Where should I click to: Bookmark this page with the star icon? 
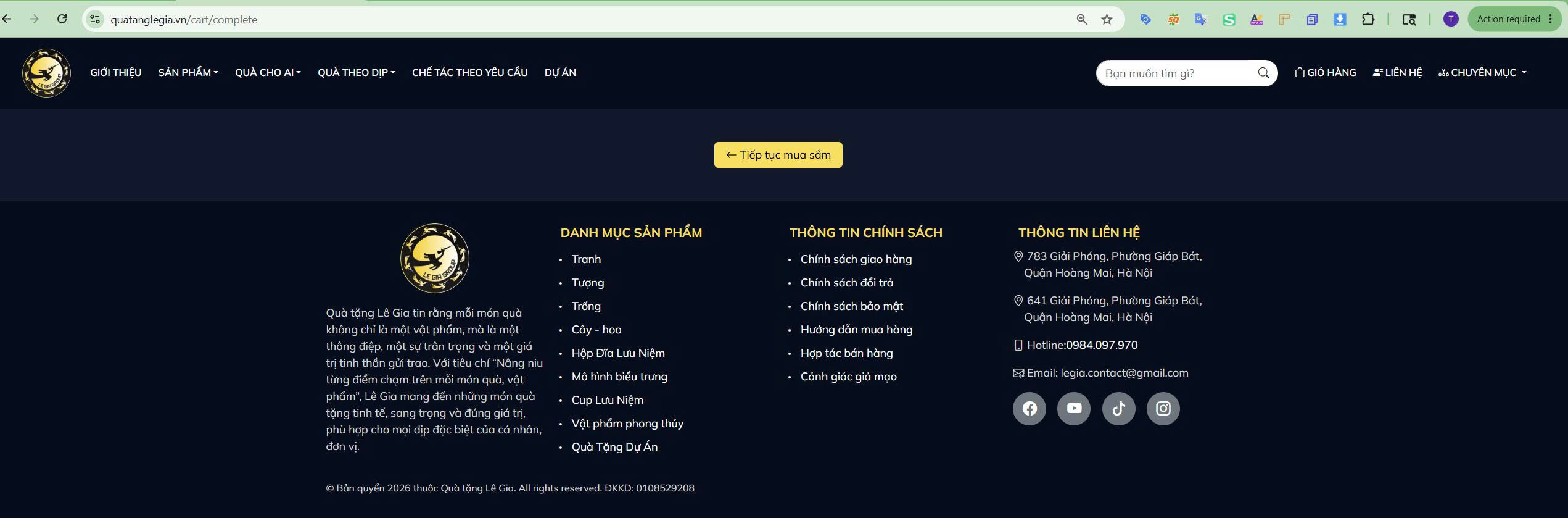(1107, 19)
